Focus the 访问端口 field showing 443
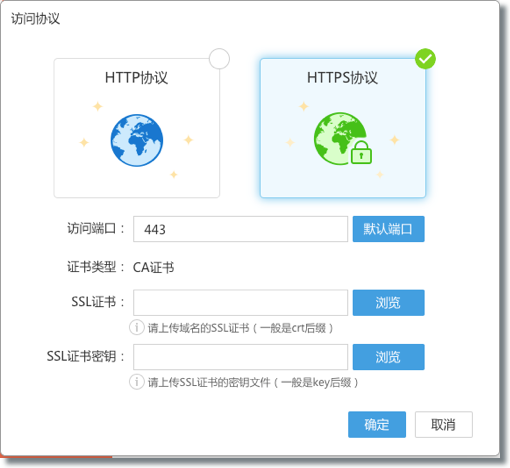 pyautogui.click(x=240, y=229)
